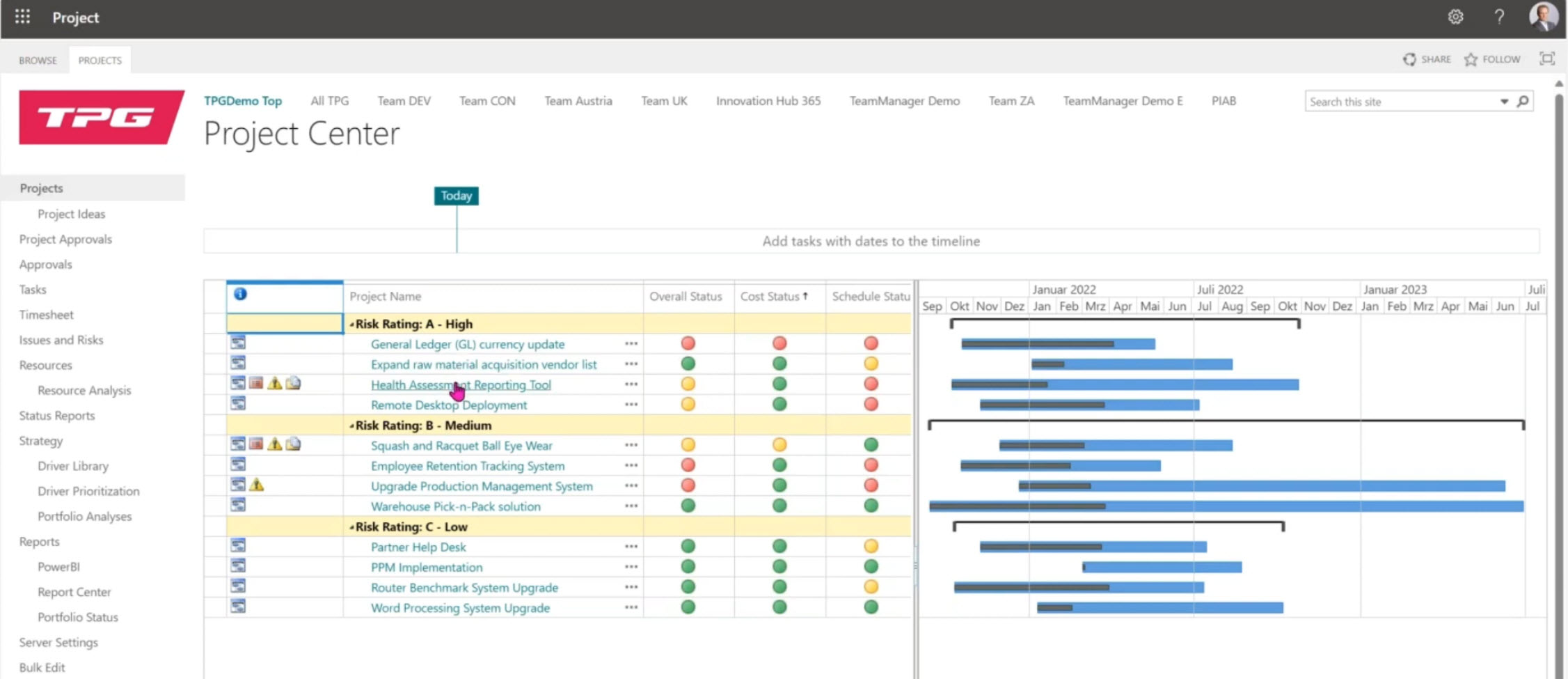Click warning icon on Upgrade Production Management row

point(257,485)
